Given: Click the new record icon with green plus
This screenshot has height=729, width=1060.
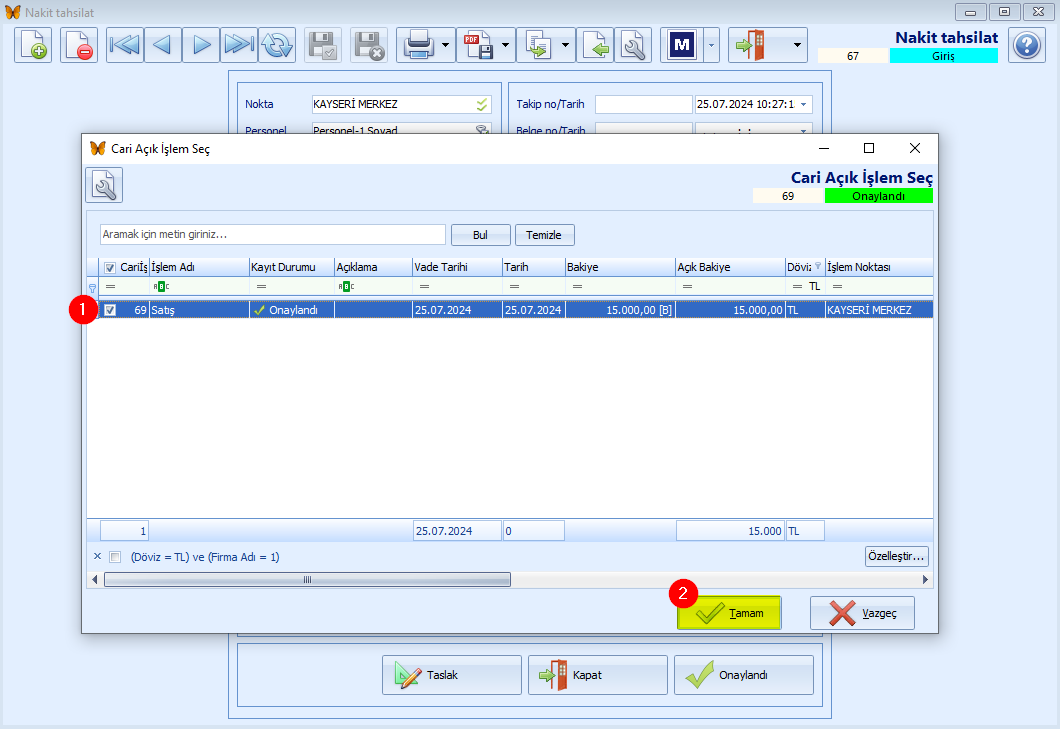Looking at the screenshot, I should coord(32,45).
